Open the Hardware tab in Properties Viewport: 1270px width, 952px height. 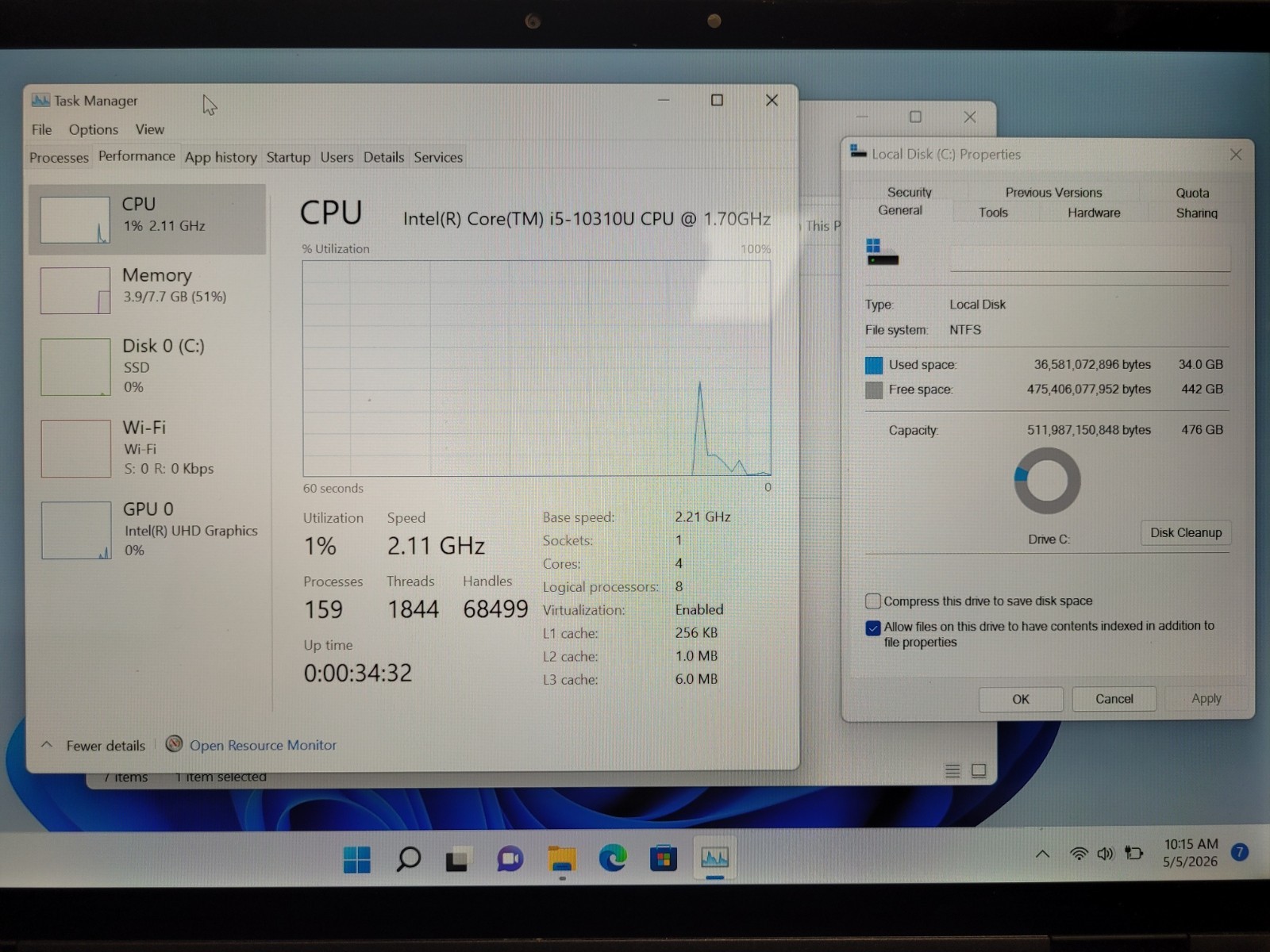pos(1094,213)
